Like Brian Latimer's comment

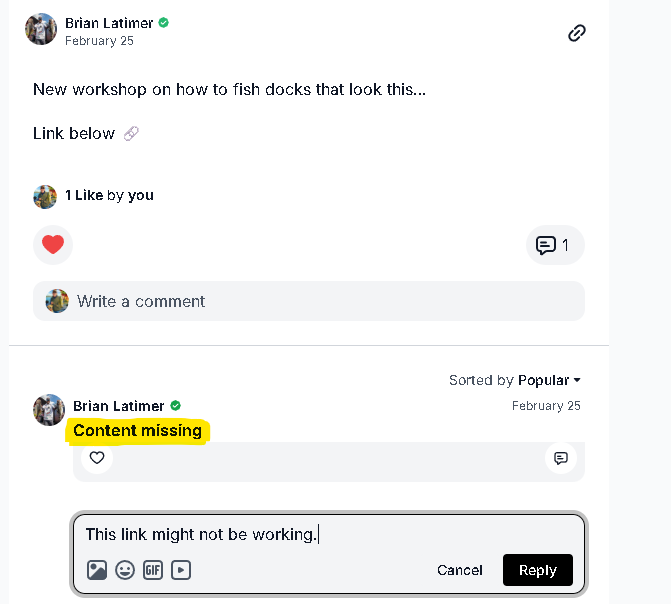tap(97, 458)
